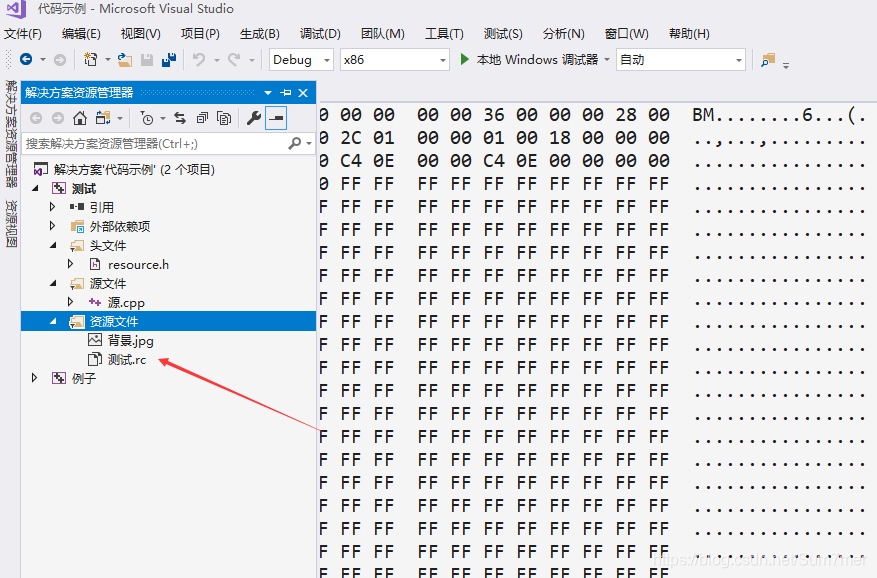Open the 项目(P) menu
This screenshot has height=578, width=877.
(200, 34)
